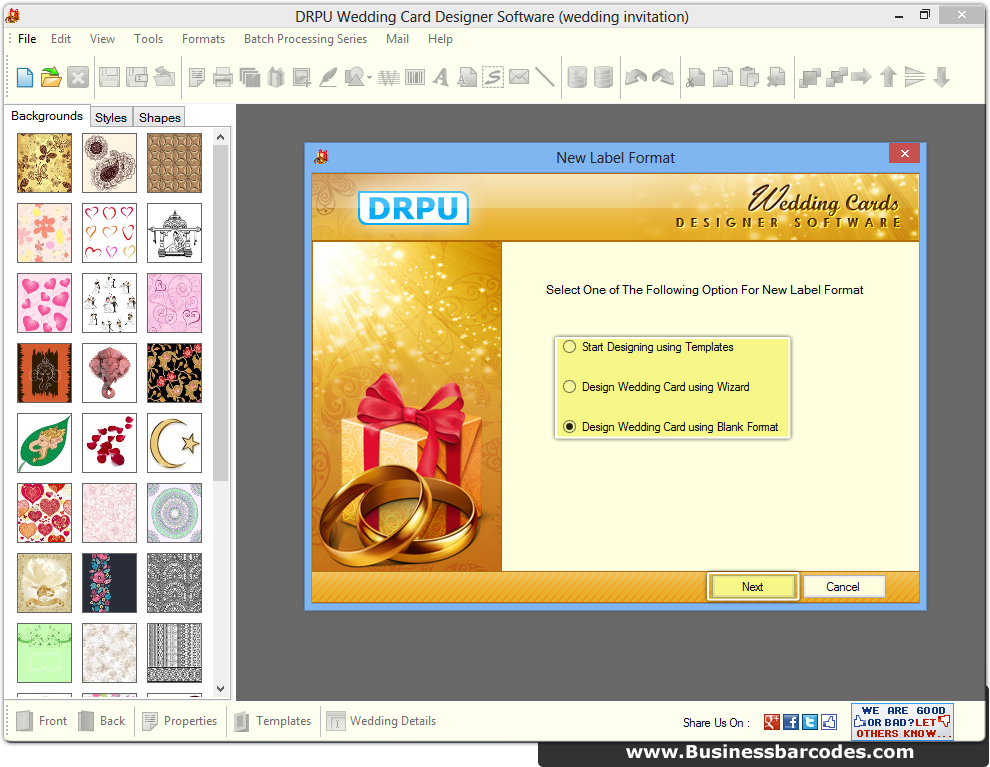Click the Back card side button

(102, 721)
